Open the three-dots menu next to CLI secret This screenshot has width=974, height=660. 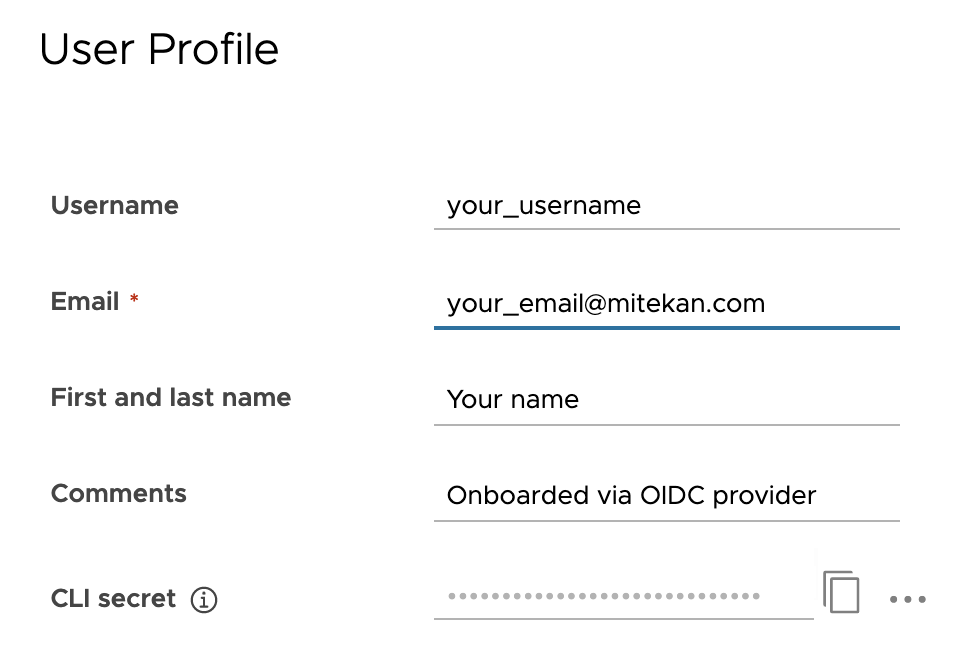pos(908,599)
